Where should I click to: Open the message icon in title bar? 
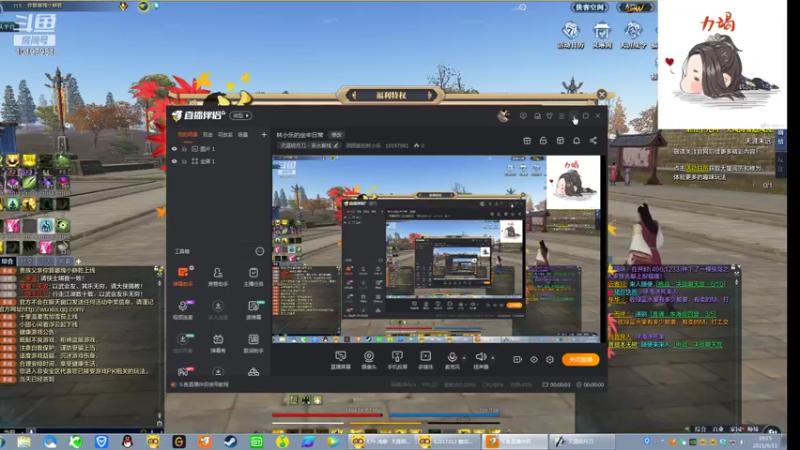523,116
